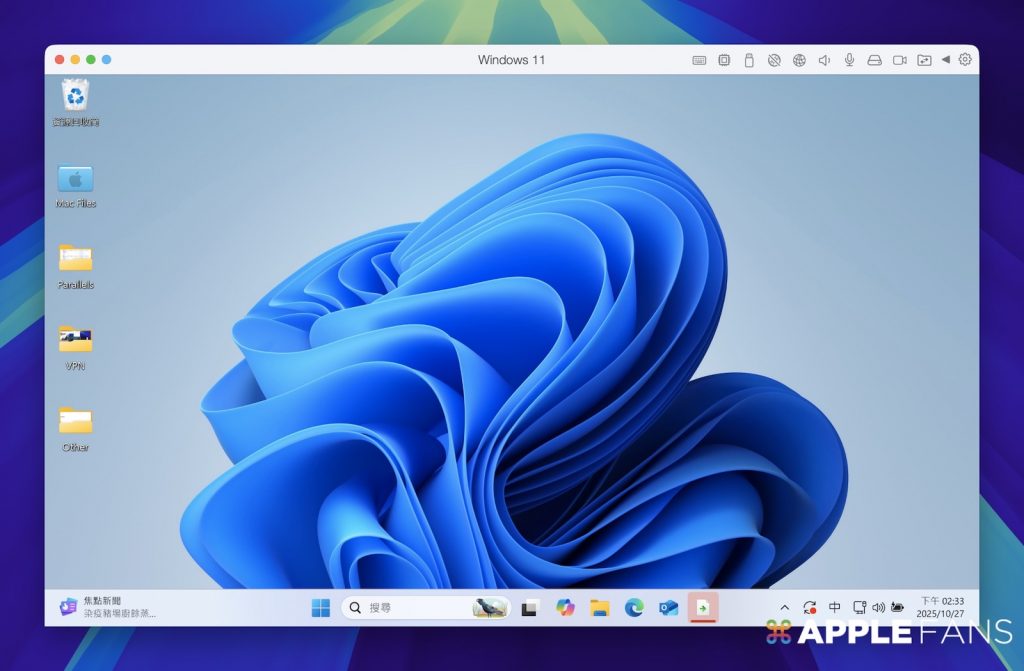Launch Microsoft Edge from the taskbar
Image resolution: width=1024 pixels, height=671 pixels.
(x=634, y=607)
